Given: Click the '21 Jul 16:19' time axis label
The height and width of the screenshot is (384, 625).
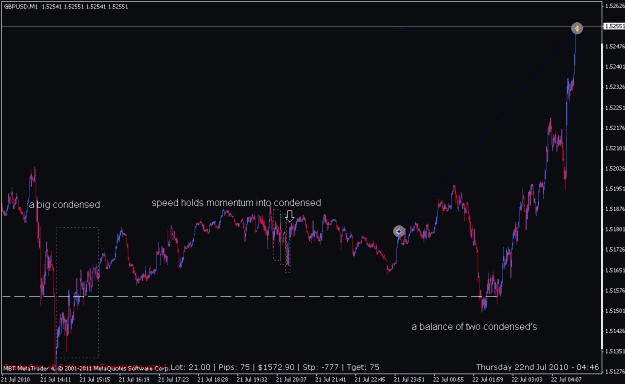Looking at the screenshot, I should 134,380.
